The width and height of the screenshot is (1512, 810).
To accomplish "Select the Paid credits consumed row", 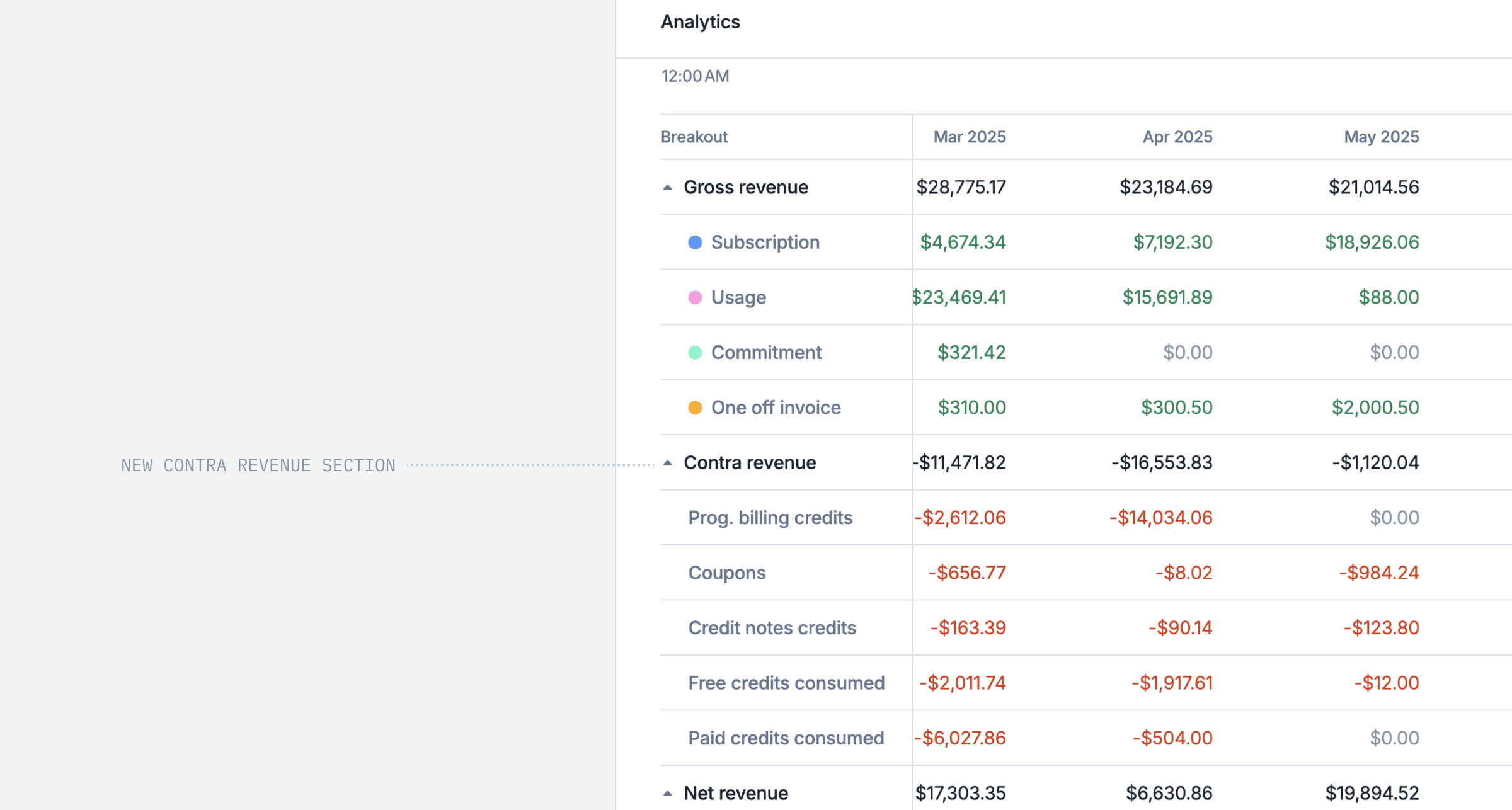I will 786,738.
